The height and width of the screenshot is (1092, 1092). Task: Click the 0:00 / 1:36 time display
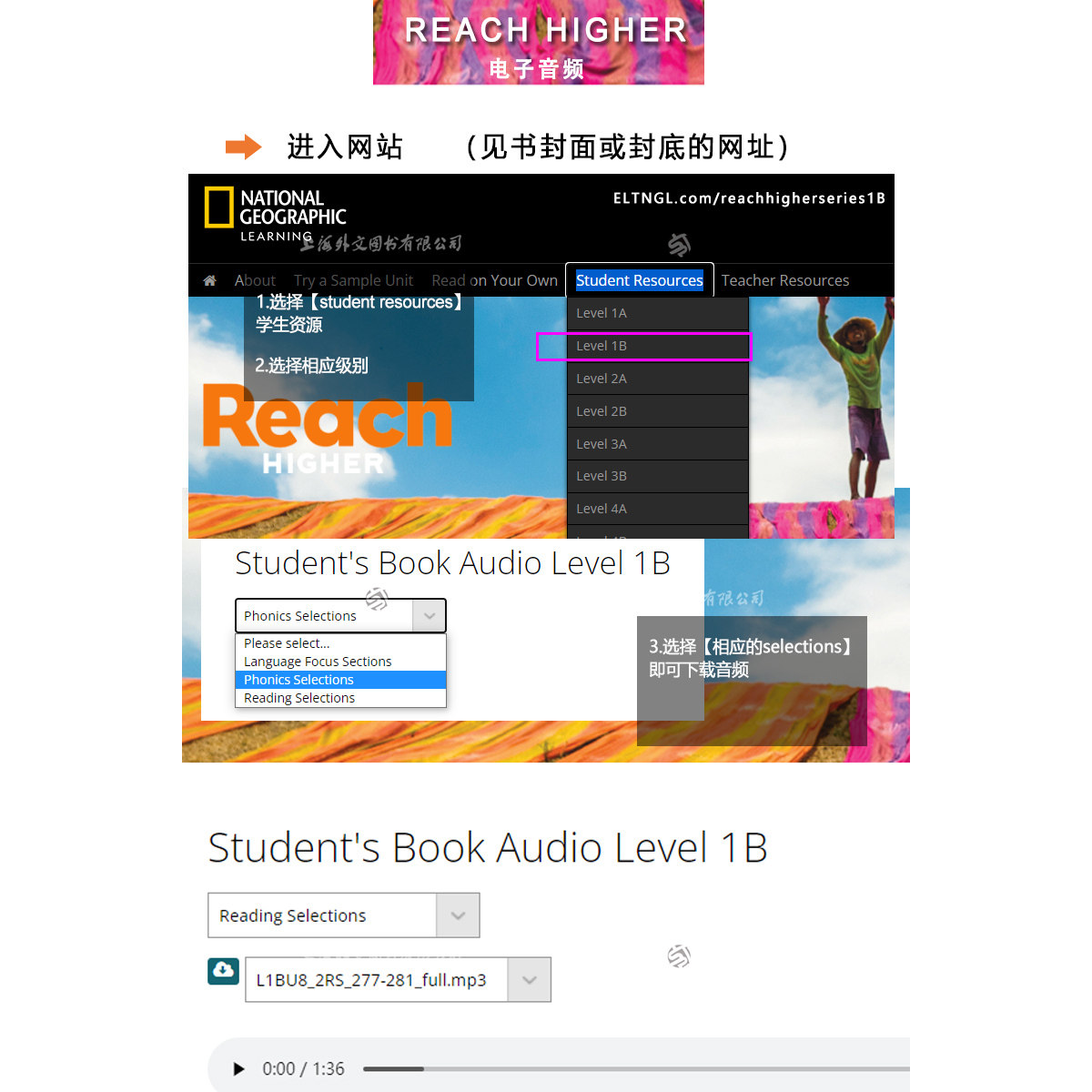(303, 1069)
